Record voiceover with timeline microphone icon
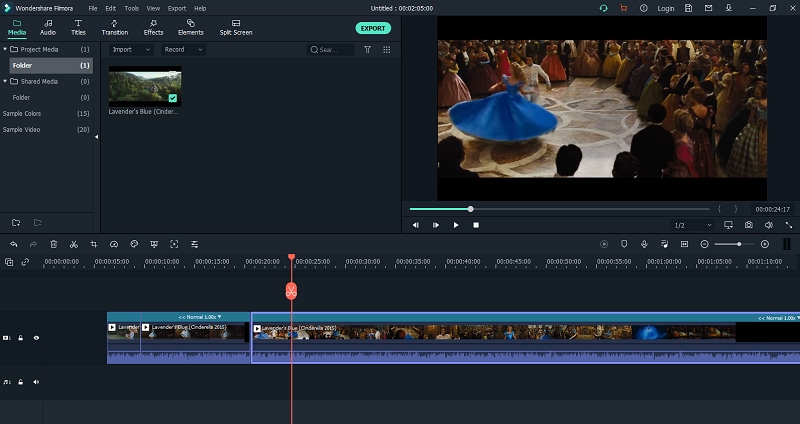The width and height of the screenshot is (800, 424). pos(644,244)
